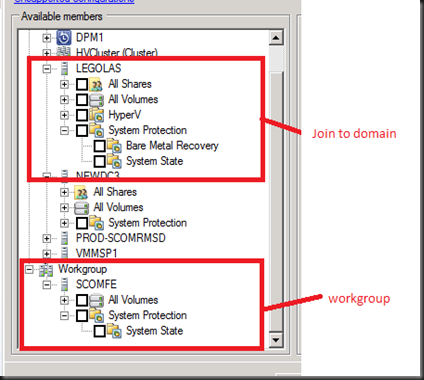
Task: Check SCOMFE All Volumes checkbox
Action: coord(82,300)
